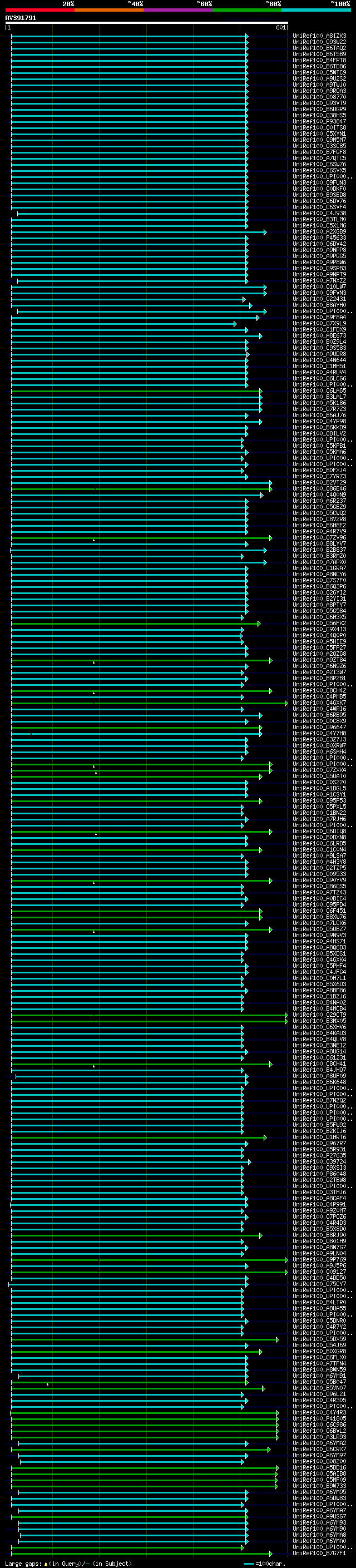This screenshot has height=1568, width=356.
Task: Select UniRef100_Q4GXK7 label
Action: point(319,703)
